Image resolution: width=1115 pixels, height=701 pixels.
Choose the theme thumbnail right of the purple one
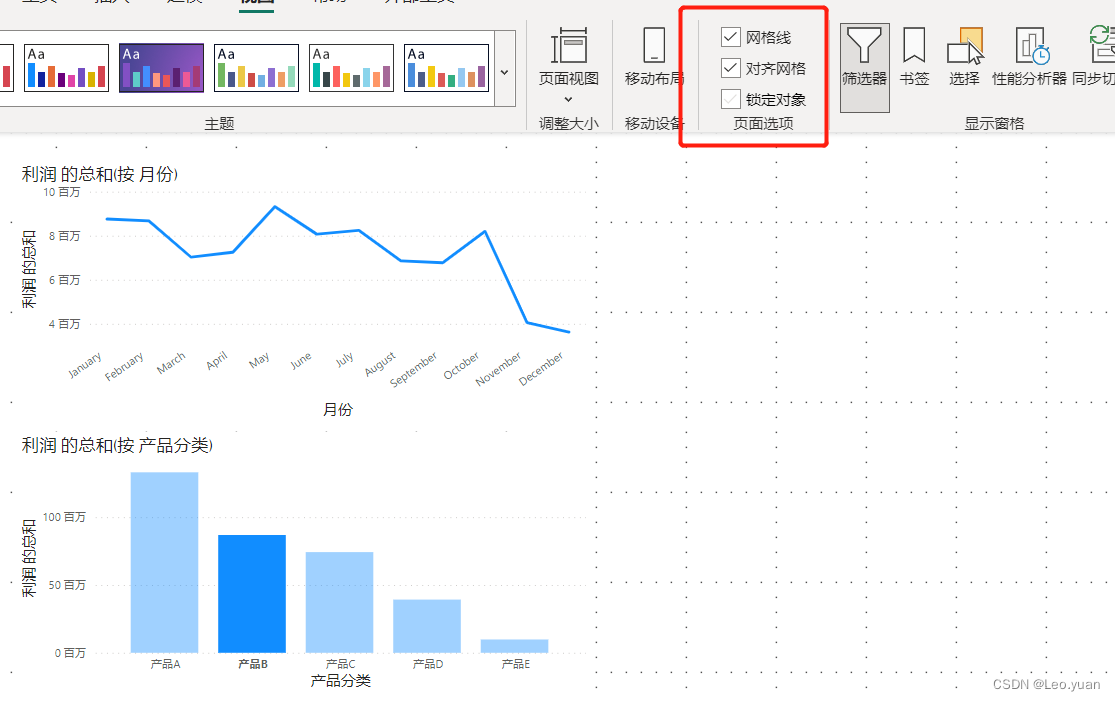pyautogui.click(x=257, y=68)
